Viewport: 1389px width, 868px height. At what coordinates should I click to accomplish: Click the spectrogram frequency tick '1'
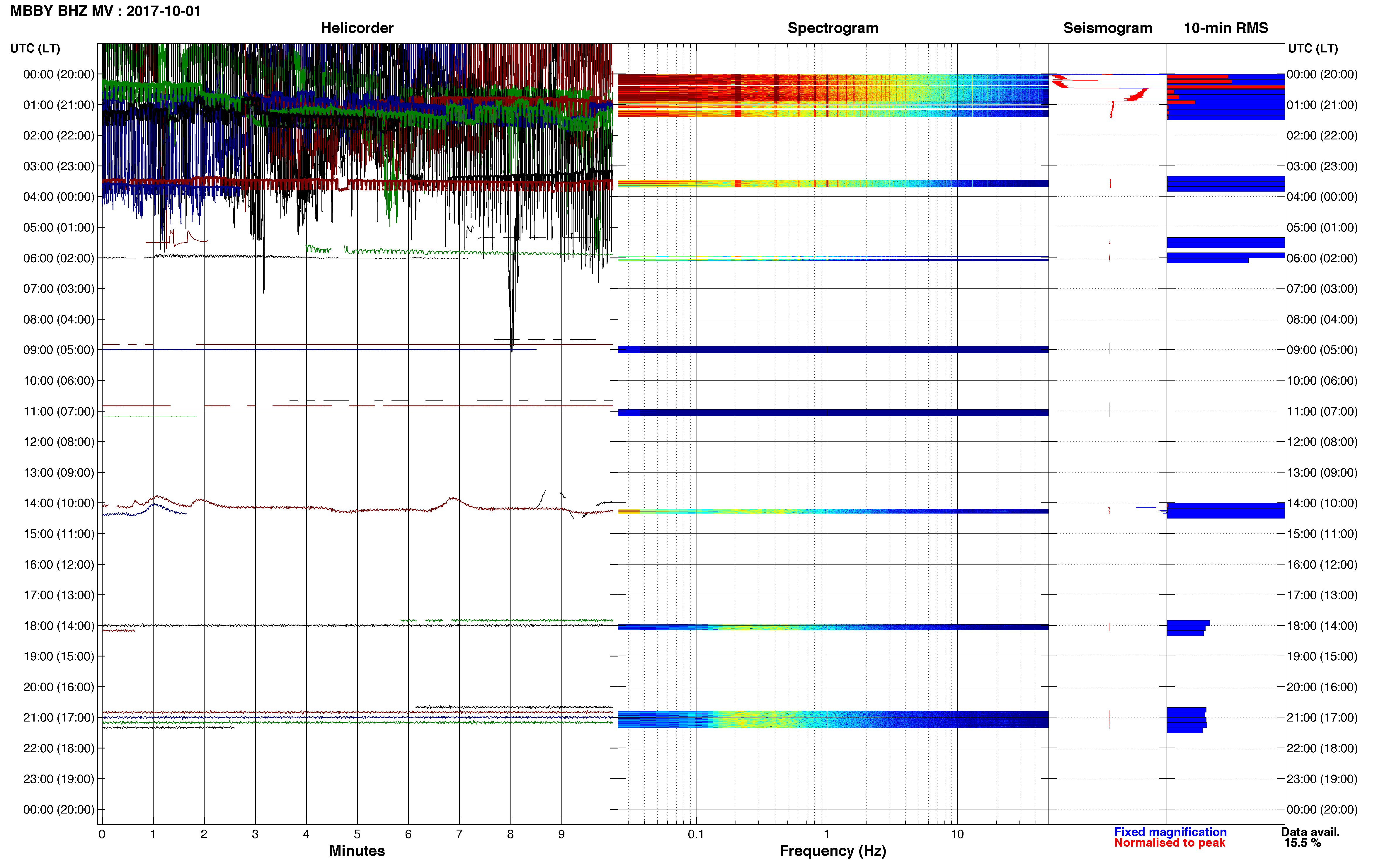(826, 835)
